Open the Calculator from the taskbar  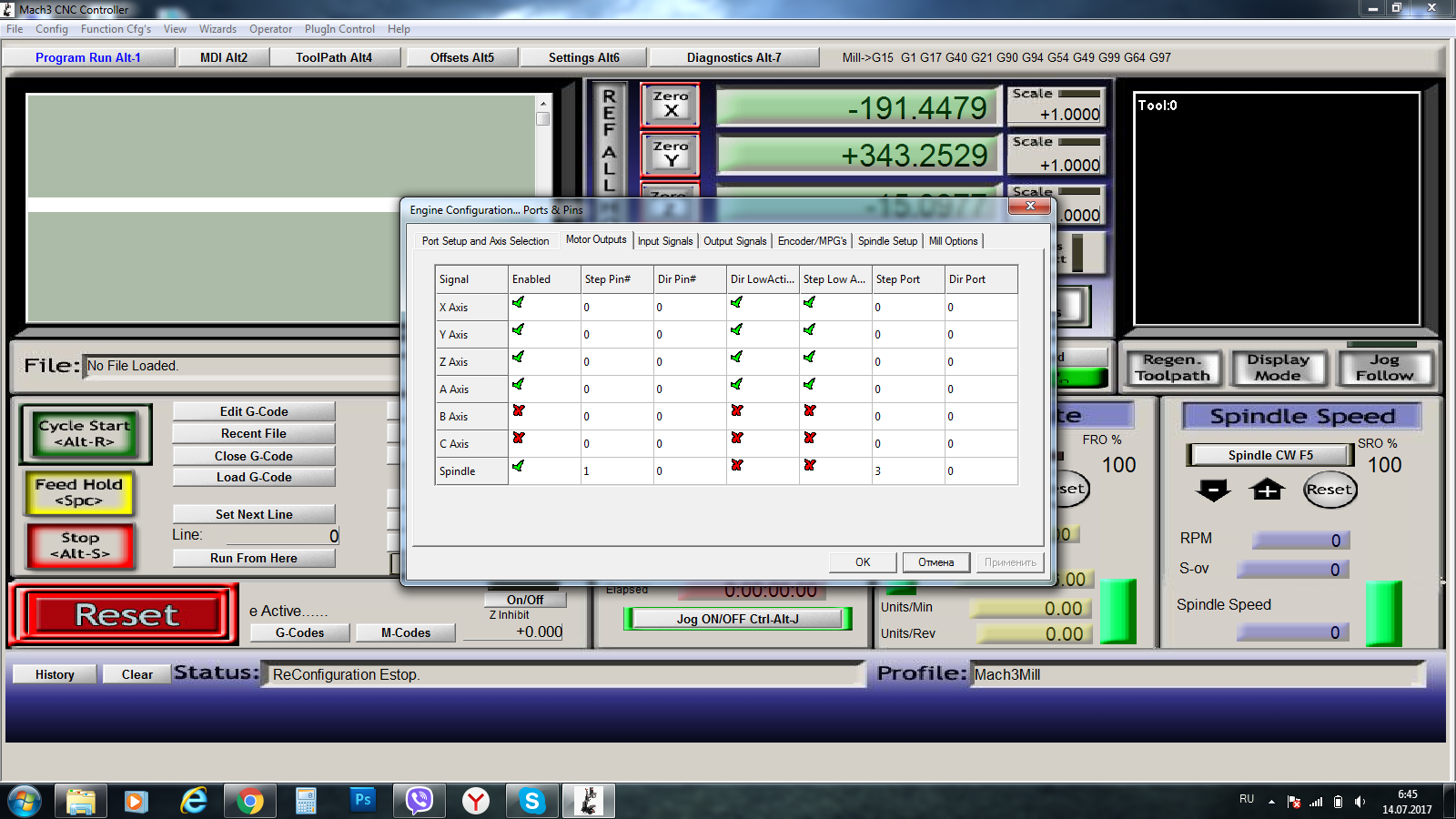[x=306, y=801]
